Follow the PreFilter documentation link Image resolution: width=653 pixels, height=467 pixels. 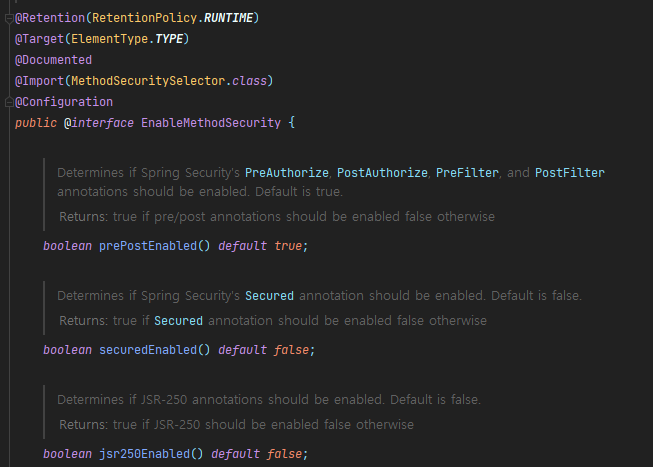click(467, 173)
